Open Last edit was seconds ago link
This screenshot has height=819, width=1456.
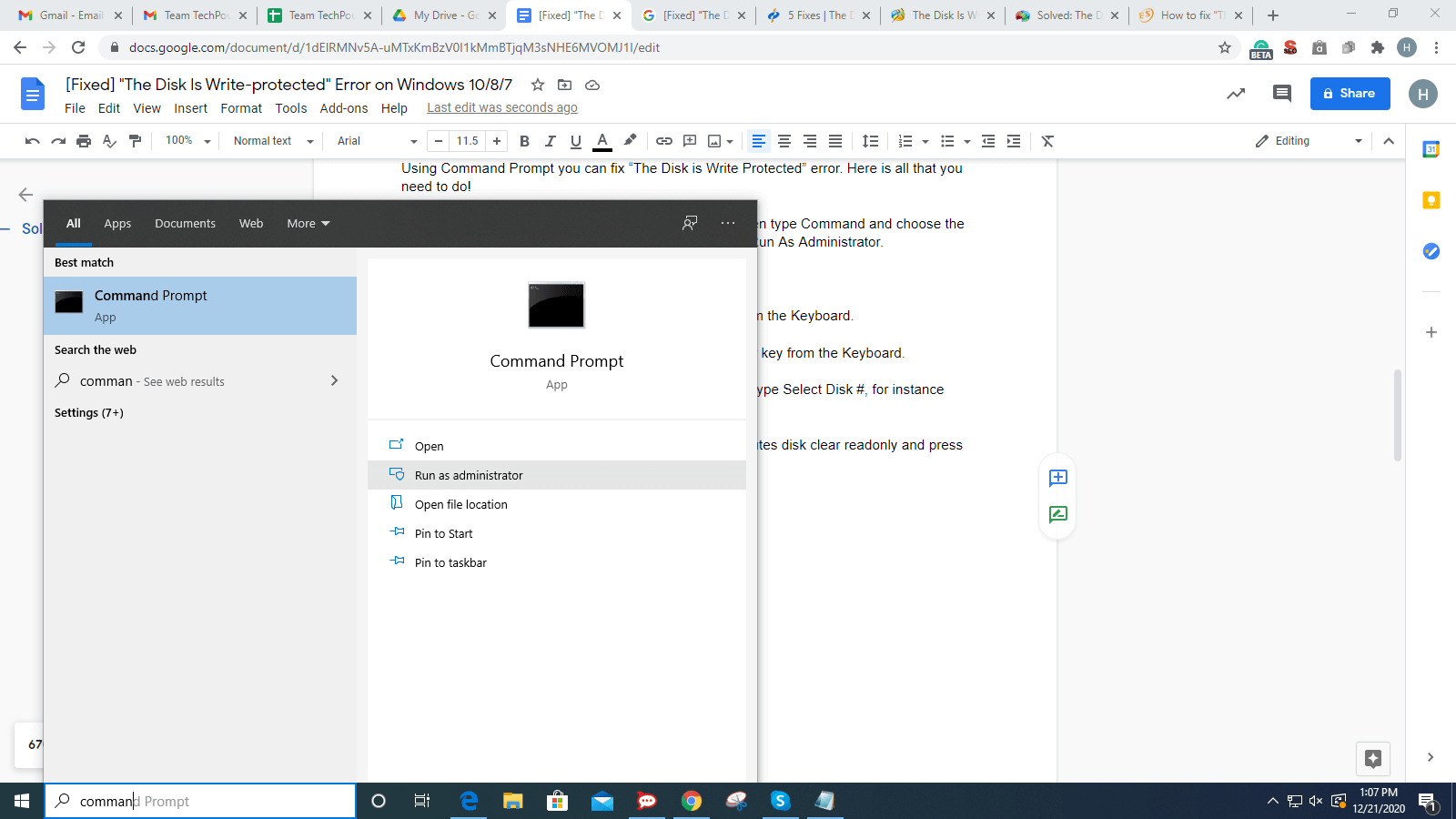tap(502, 108)
